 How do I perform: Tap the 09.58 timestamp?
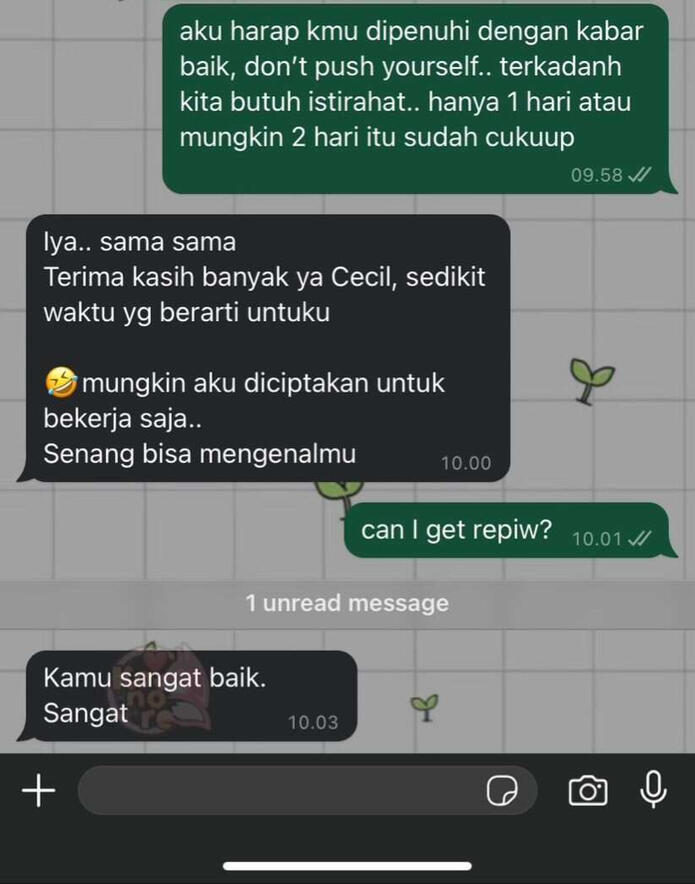596,175
